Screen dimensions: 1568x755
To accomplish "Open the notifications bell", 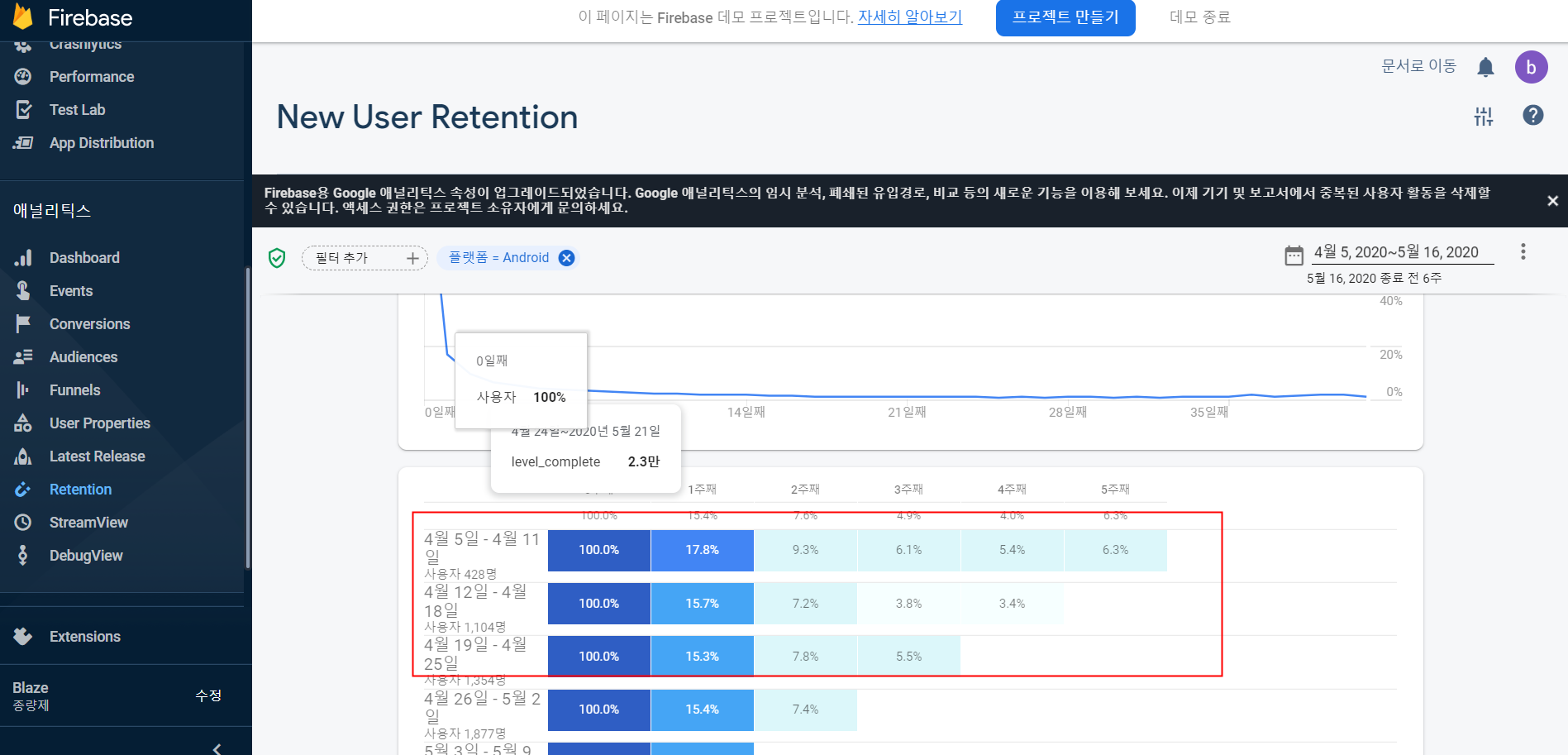I will [1485, 67].
